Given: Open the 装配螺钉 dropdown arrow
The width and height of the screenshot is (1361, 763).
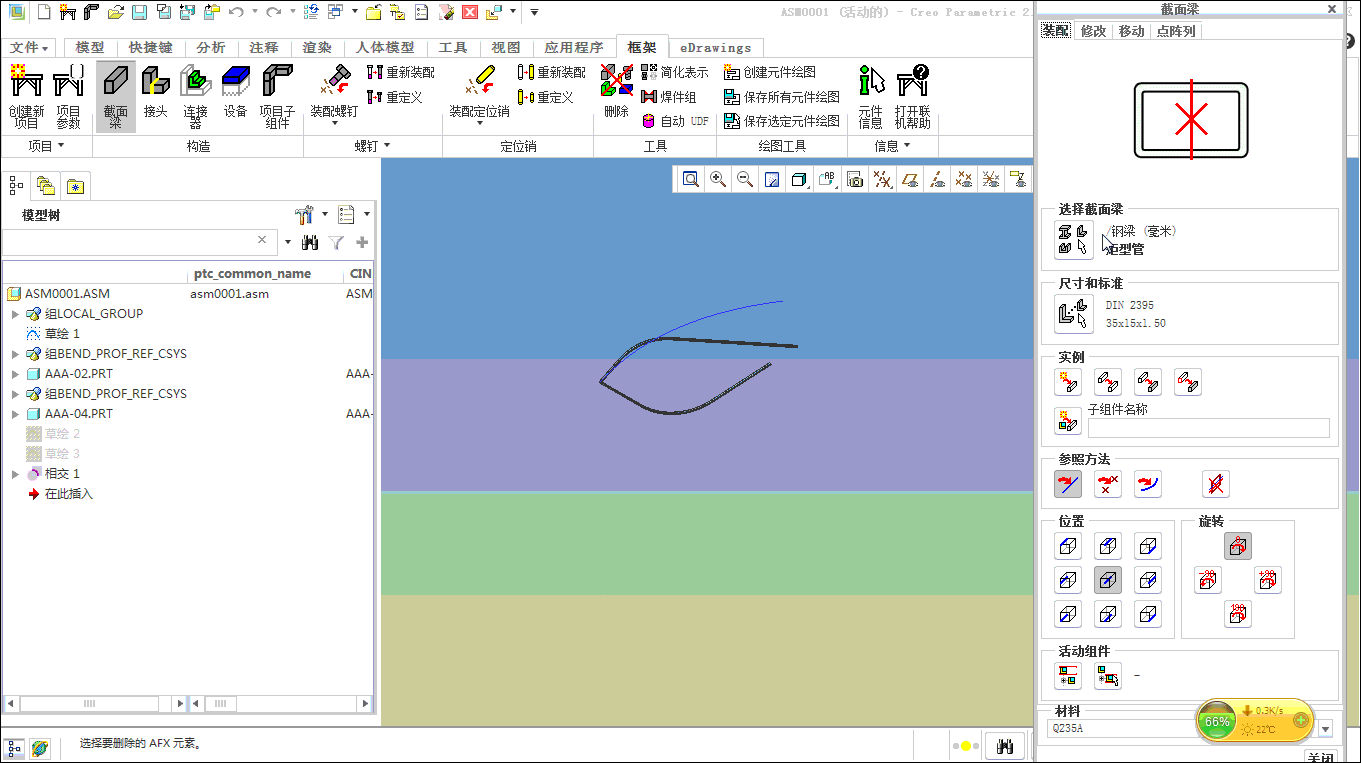Looking at the screenshot, I should click(x=334, y=122).
